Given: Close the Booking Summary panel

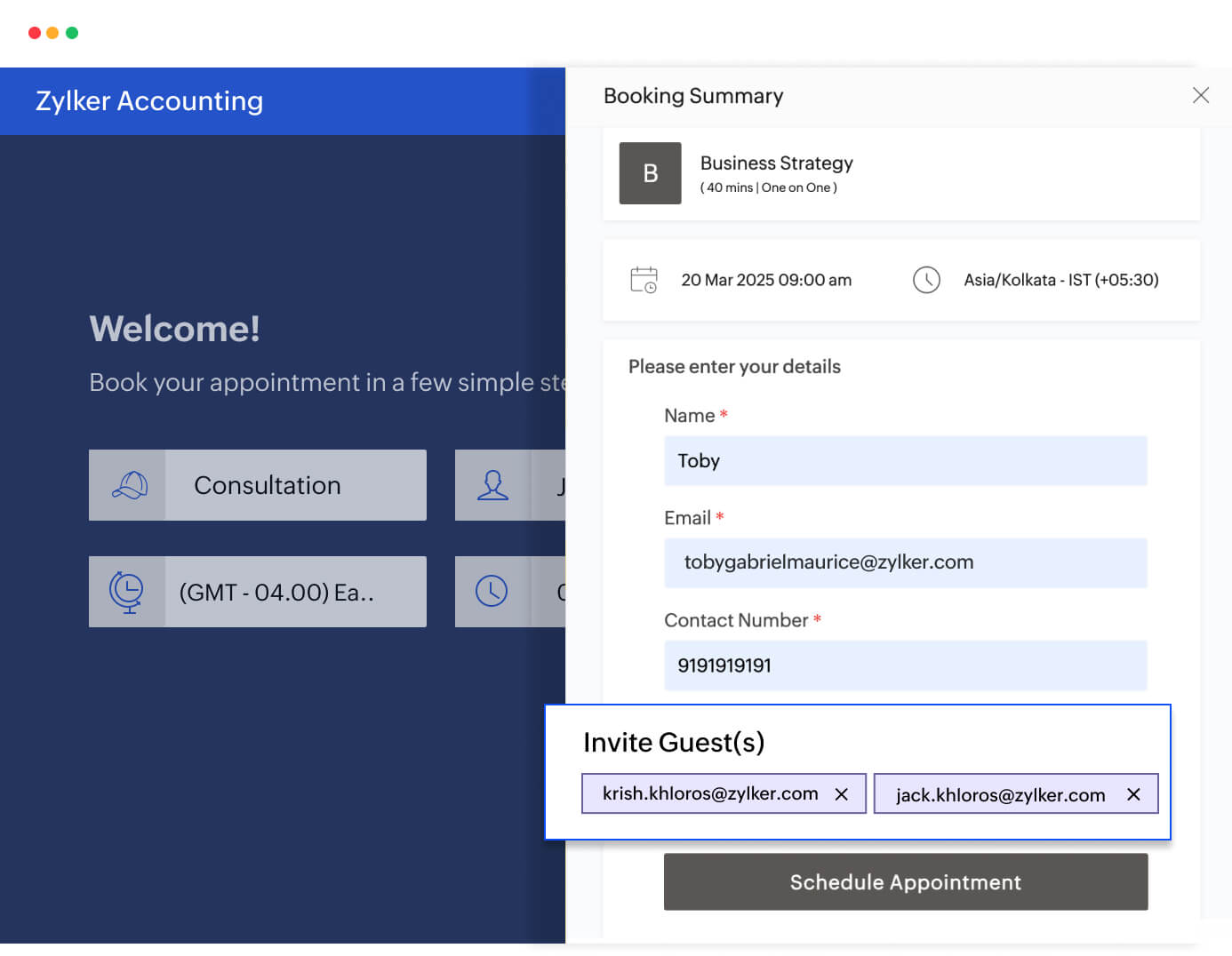Looking at the screenshot, I should point(1201,95).
